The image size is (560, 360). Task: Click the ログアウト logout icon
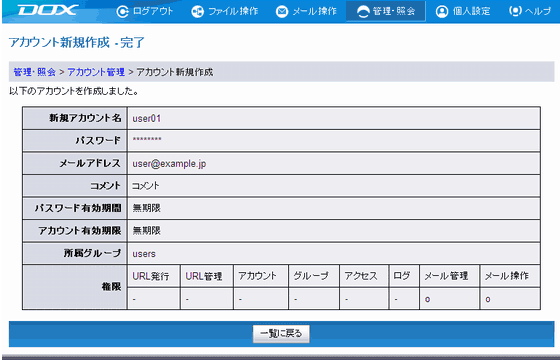point(122,11)
